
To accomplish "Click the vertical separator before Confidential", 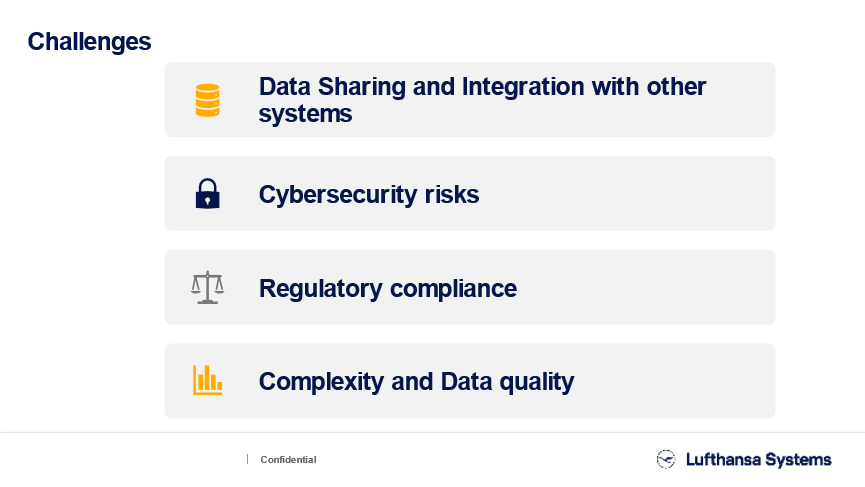I will tap(248, 459).
